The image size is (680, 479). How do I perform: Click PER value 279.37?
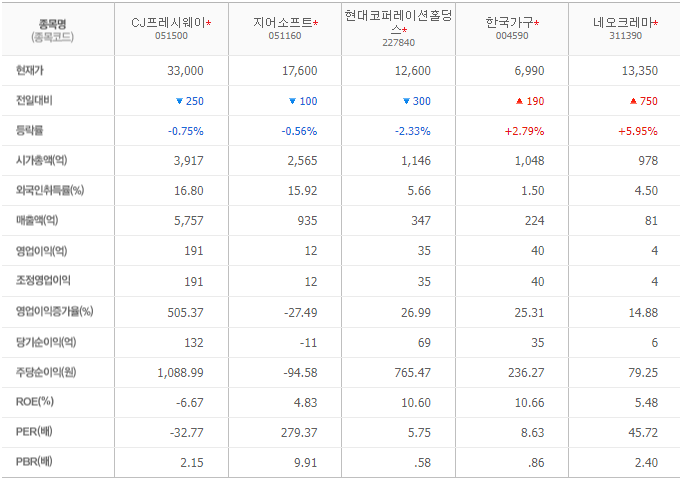(299, 433)
